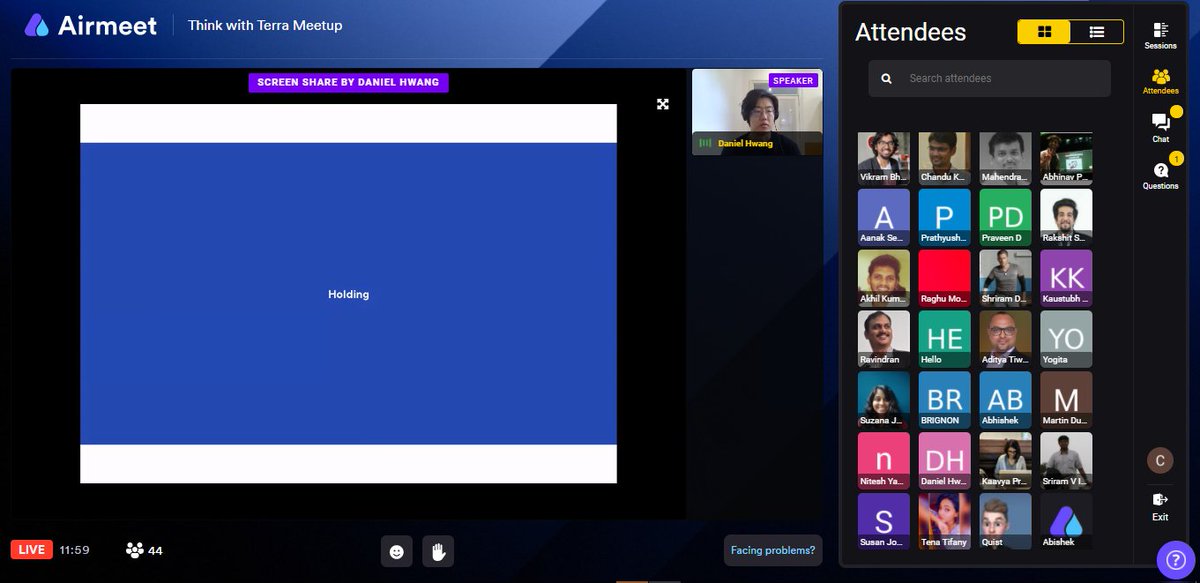The height and width of the screenshot is (583, 1200).
Task: Click the Think with Terra Meetup title
Action: (265, 25)
